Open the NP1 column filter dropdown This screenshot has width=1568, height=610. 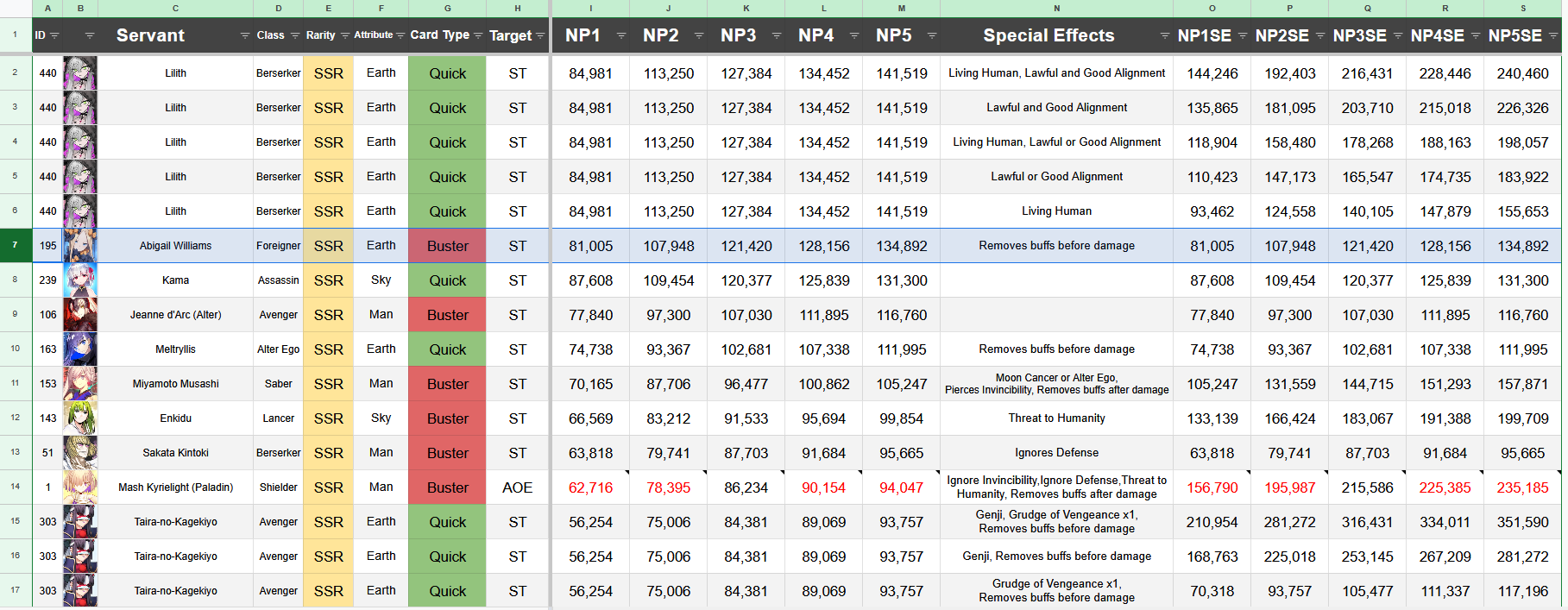[621, 35]
